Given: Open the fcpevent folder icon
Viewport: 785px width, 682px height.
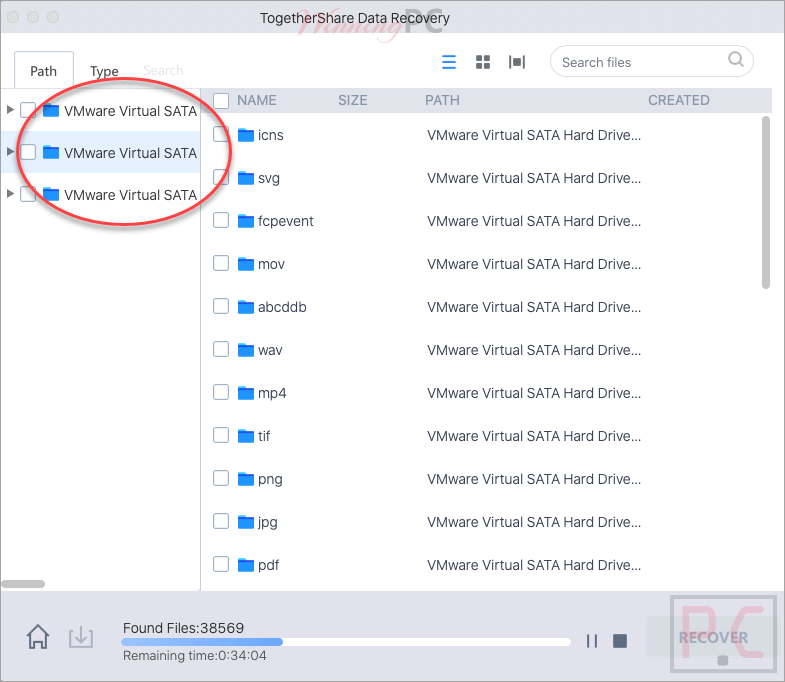Looking at the screenshot, I should (x=246, y=221).
